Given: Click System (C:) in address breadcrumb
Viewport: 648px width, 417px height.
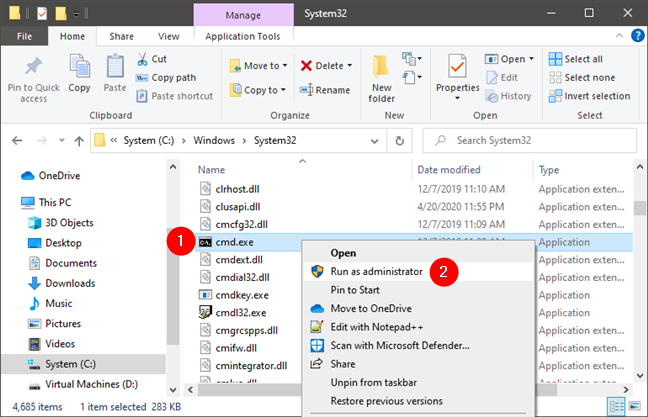Looking at the screenshot, I should click(149, 141).
